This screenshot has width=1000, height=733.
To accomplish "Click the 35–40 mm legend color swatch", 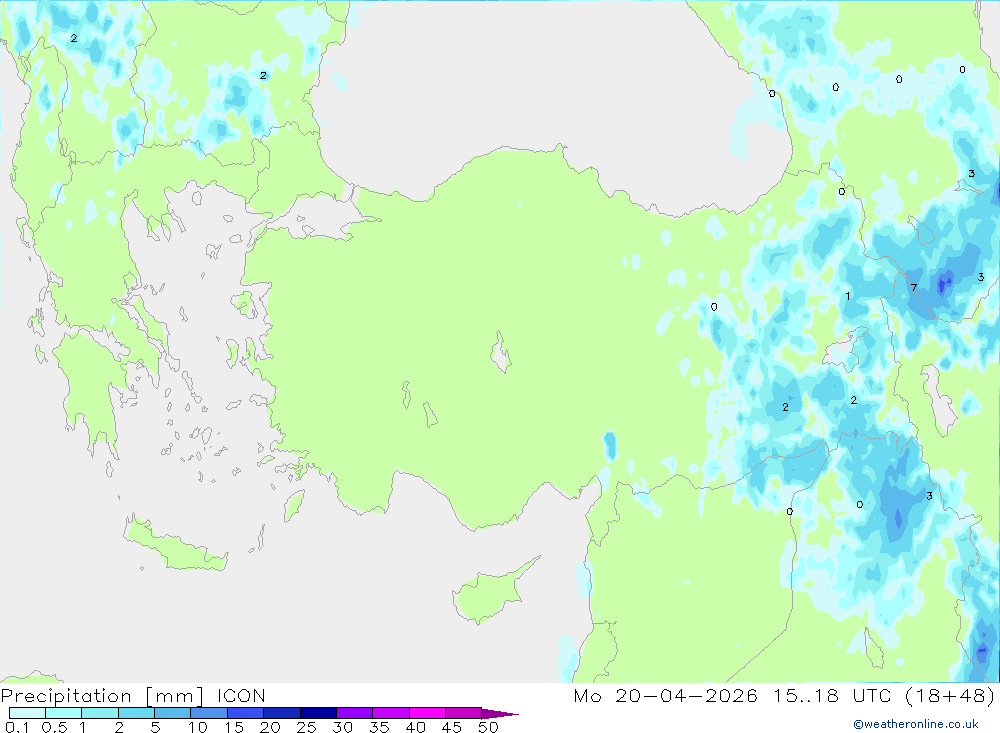I will [x=391, y=713].
